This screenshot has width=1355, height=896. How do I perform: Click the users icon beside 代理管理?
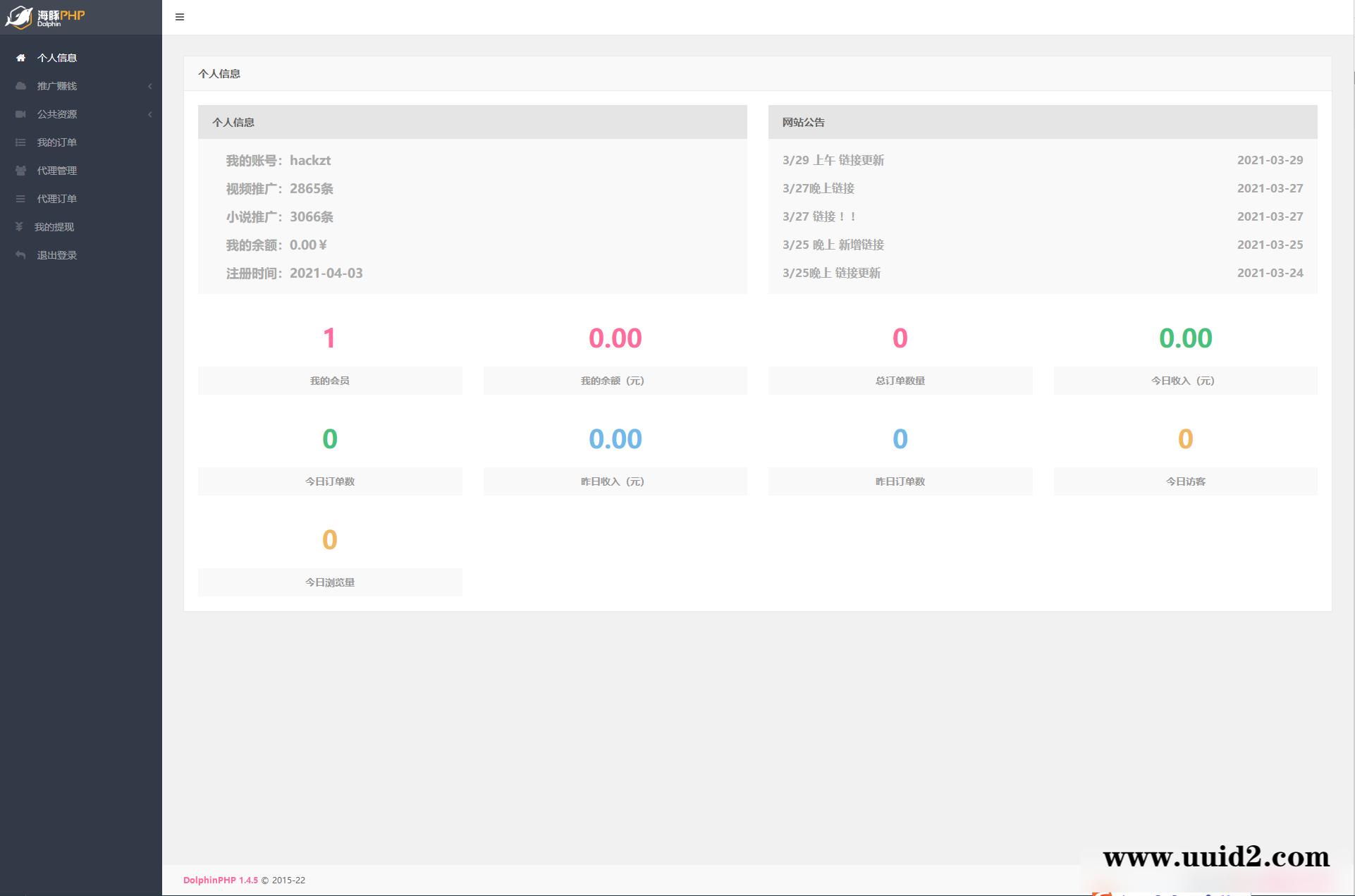[x=20, y=171]
